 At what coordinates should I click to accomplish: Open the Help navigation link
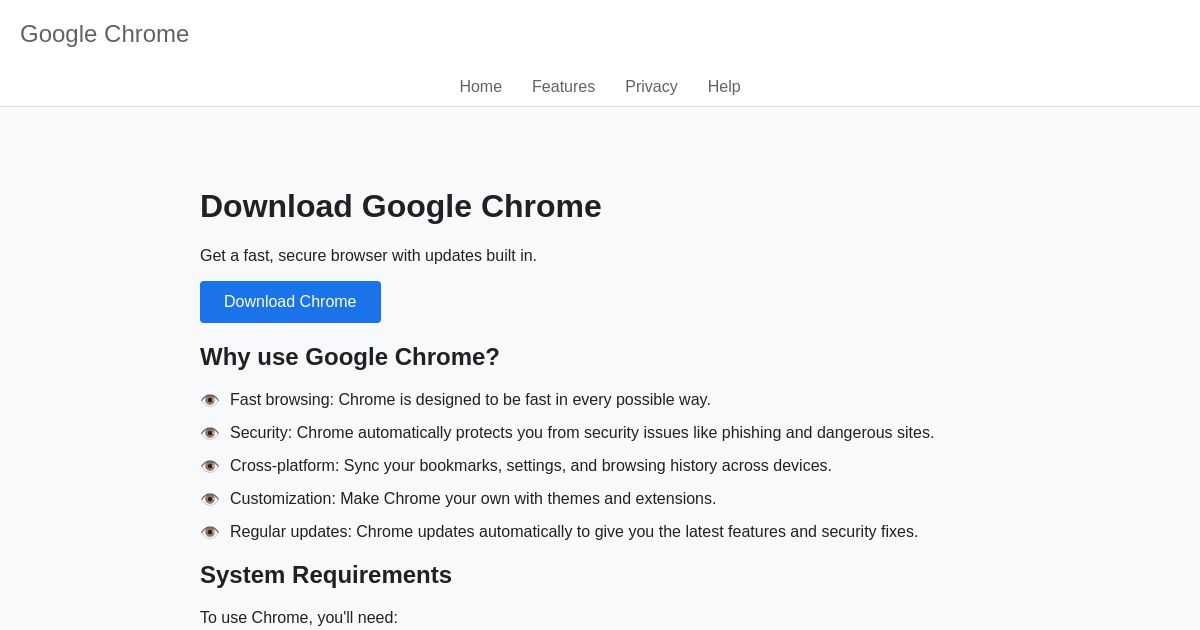(x=724, y=87)
